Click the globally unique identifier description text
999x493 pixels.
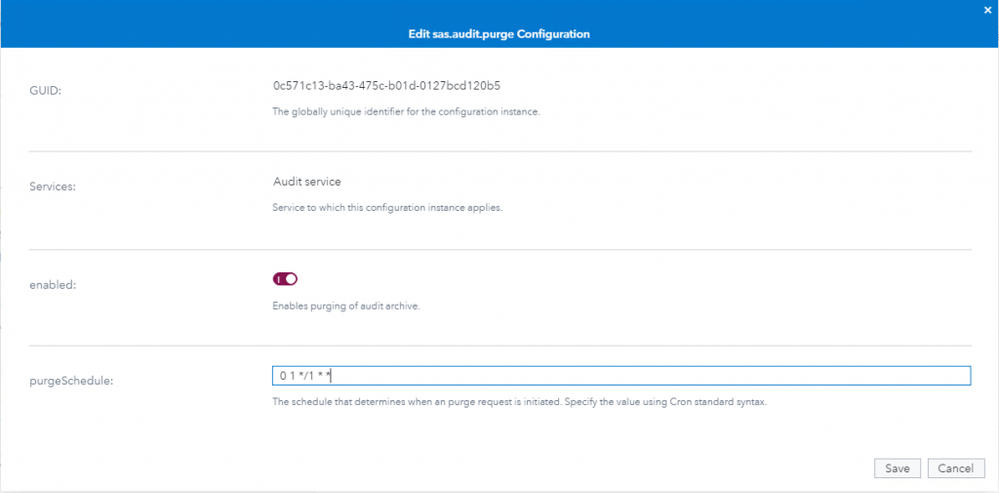point(406,112)
